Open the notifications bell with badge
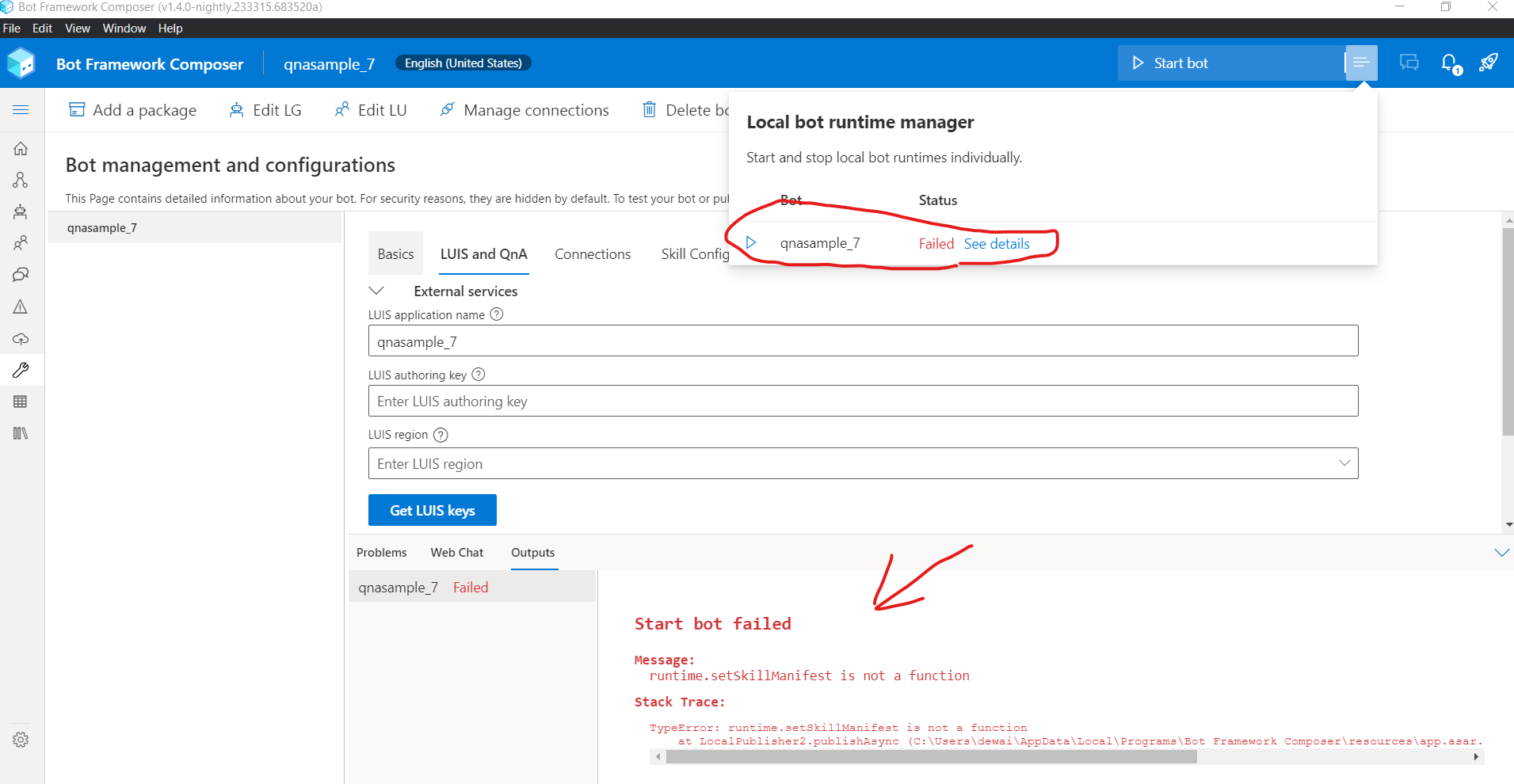Image resolution: width=1514 pixels, height=784 pixels. (1448, 63)
